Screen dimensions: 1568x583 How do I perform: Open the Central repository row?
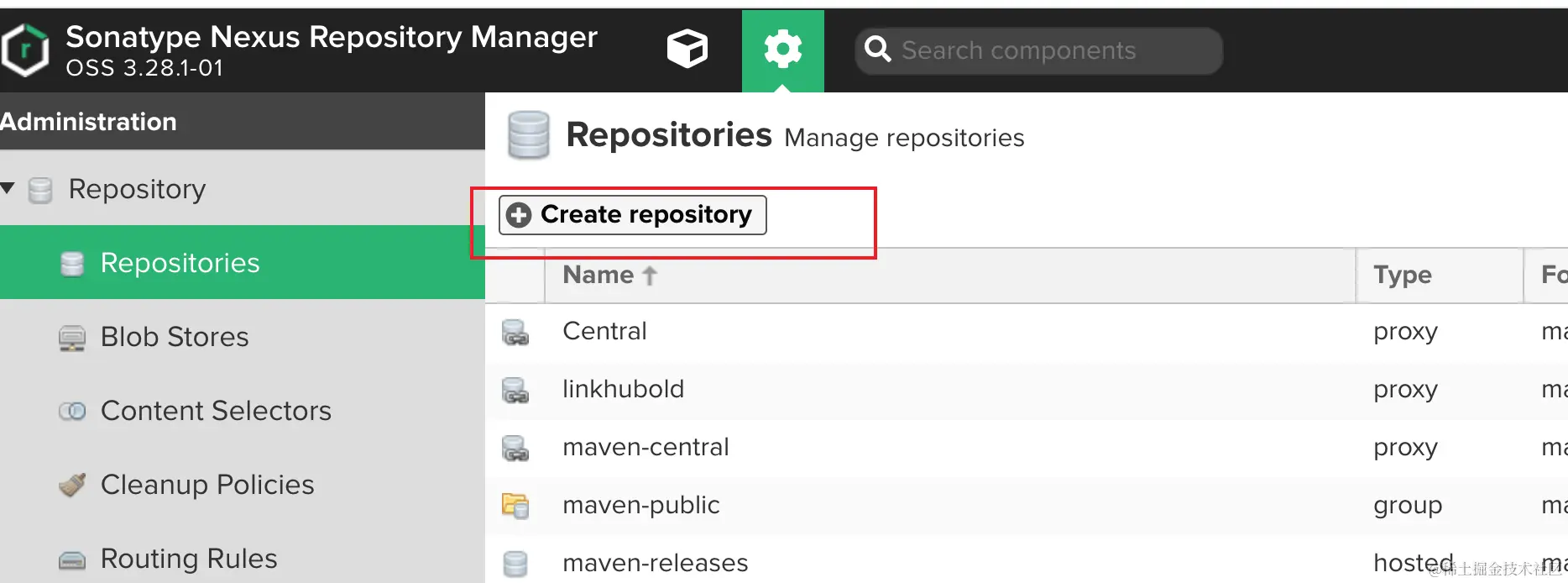click(1027, 332)
